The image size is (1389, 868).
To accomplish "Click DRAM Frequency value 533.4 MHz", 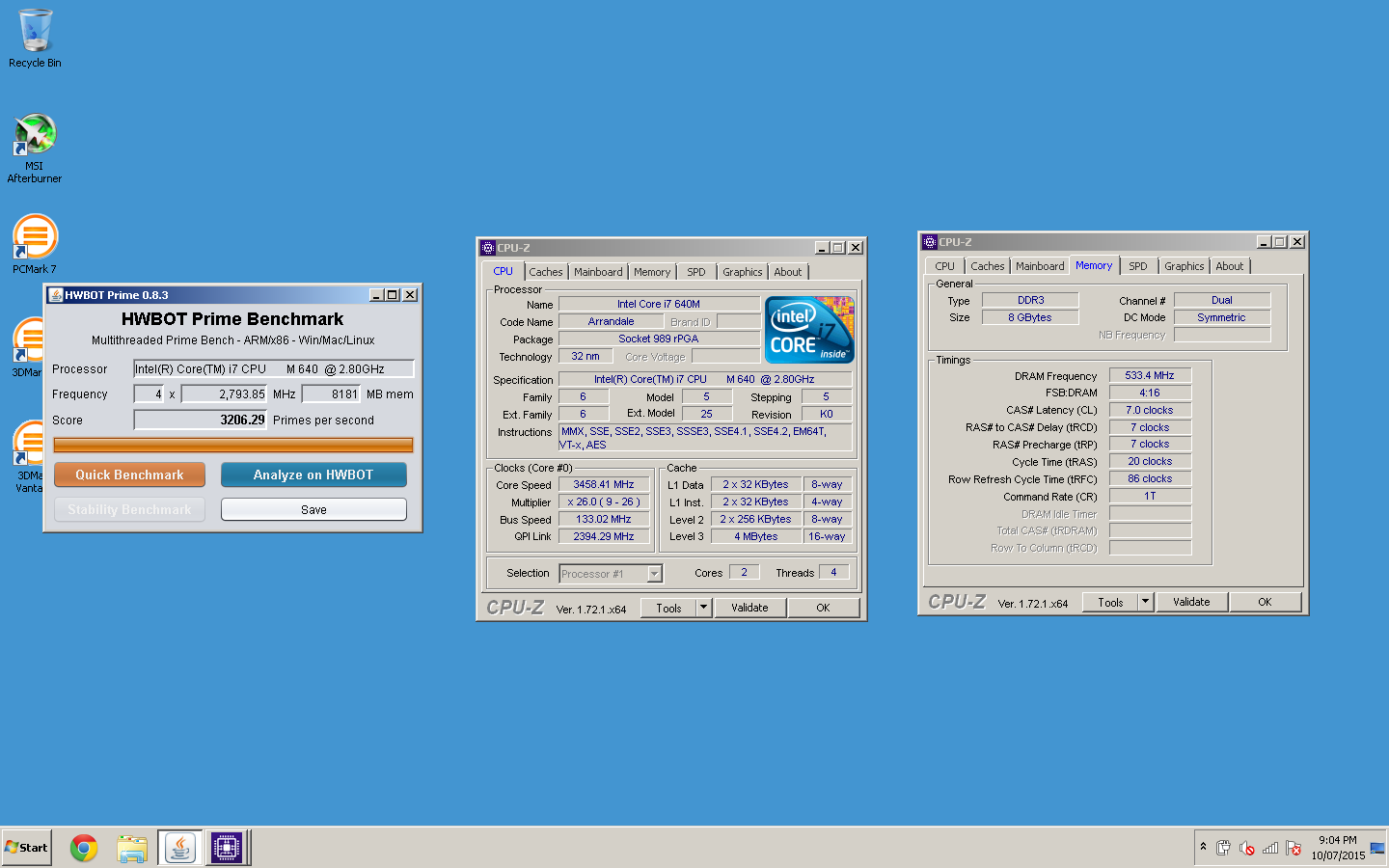I will coord(1150,375).
